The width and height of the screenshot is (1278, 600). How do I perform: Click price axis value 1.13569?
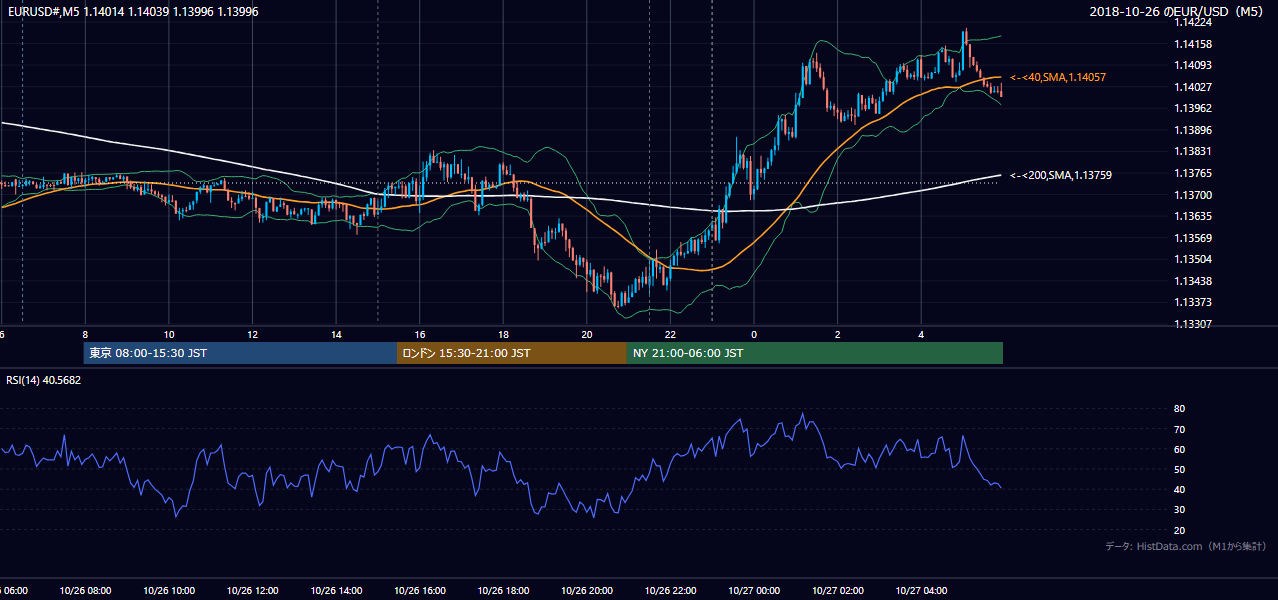pos(1193,238)
